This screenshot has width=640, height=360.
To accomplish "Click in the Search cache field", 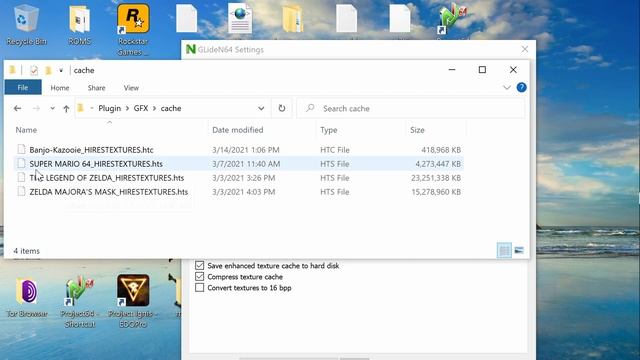I will click(410, 108).
